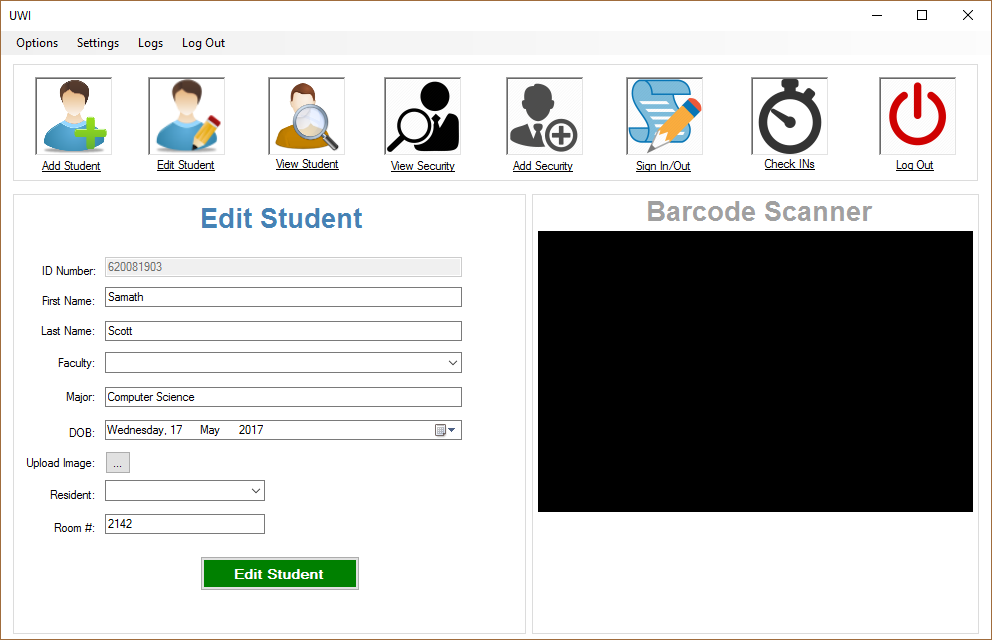Click the Room # field showing 2142
This screenshot has height=640, width=992.
185,524
